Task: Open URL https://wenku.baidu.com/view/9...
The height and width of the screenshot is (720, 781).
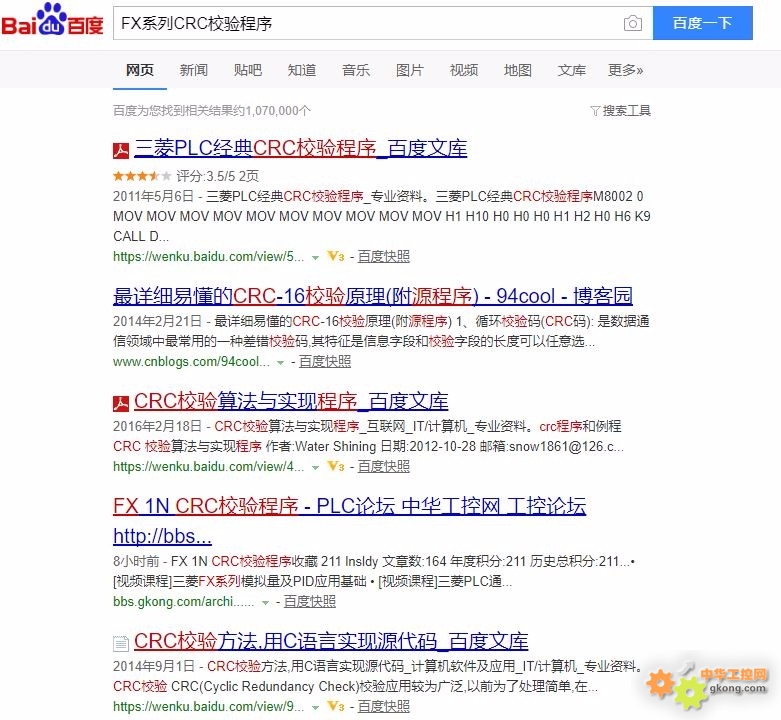Action: [x=208, y=707]
